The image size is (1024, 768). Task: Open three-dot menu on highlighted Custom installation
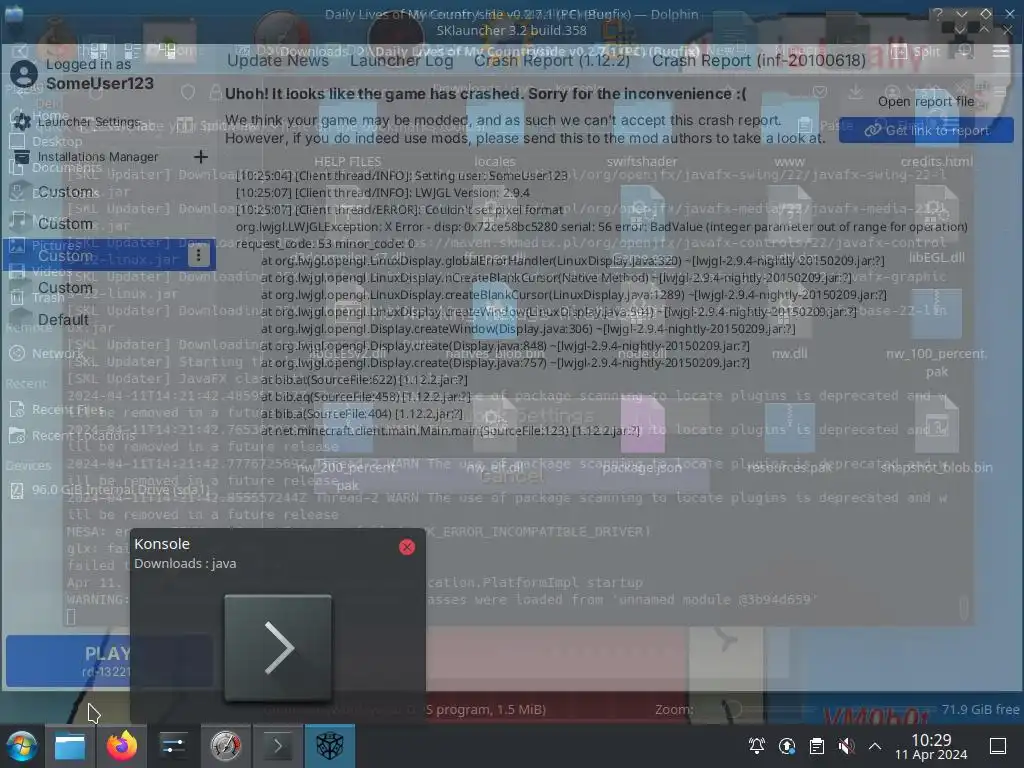tap(199, 255)
